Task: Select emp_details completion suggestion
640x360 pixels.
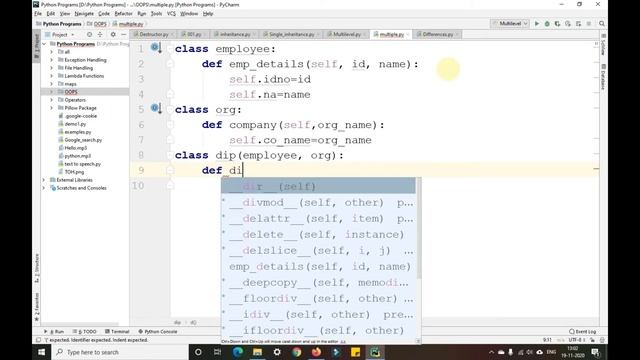Action: [x=318, y=267]
